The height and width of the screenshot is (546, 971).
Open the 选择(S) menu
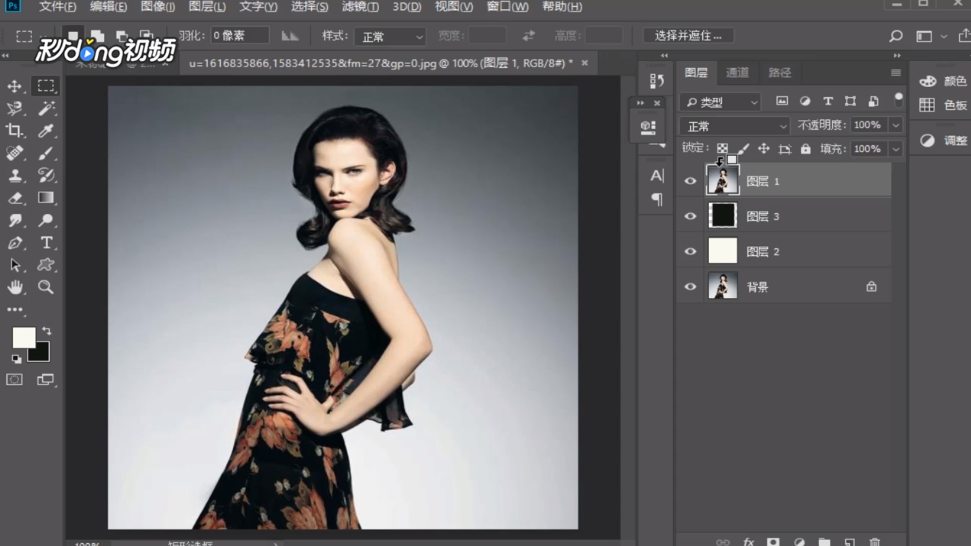[310, 7]
